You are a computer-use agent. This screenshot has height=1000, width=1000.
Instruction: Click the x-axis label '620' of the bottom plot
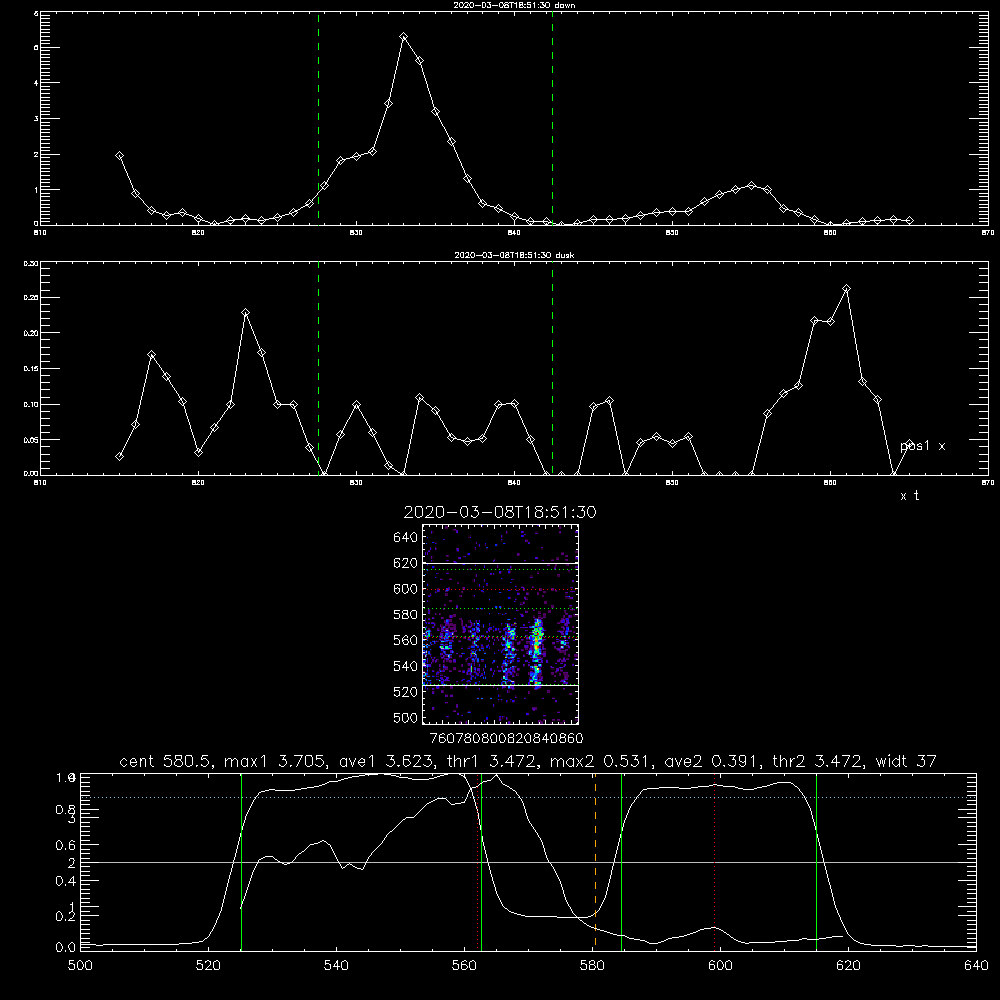pos(848,966)
